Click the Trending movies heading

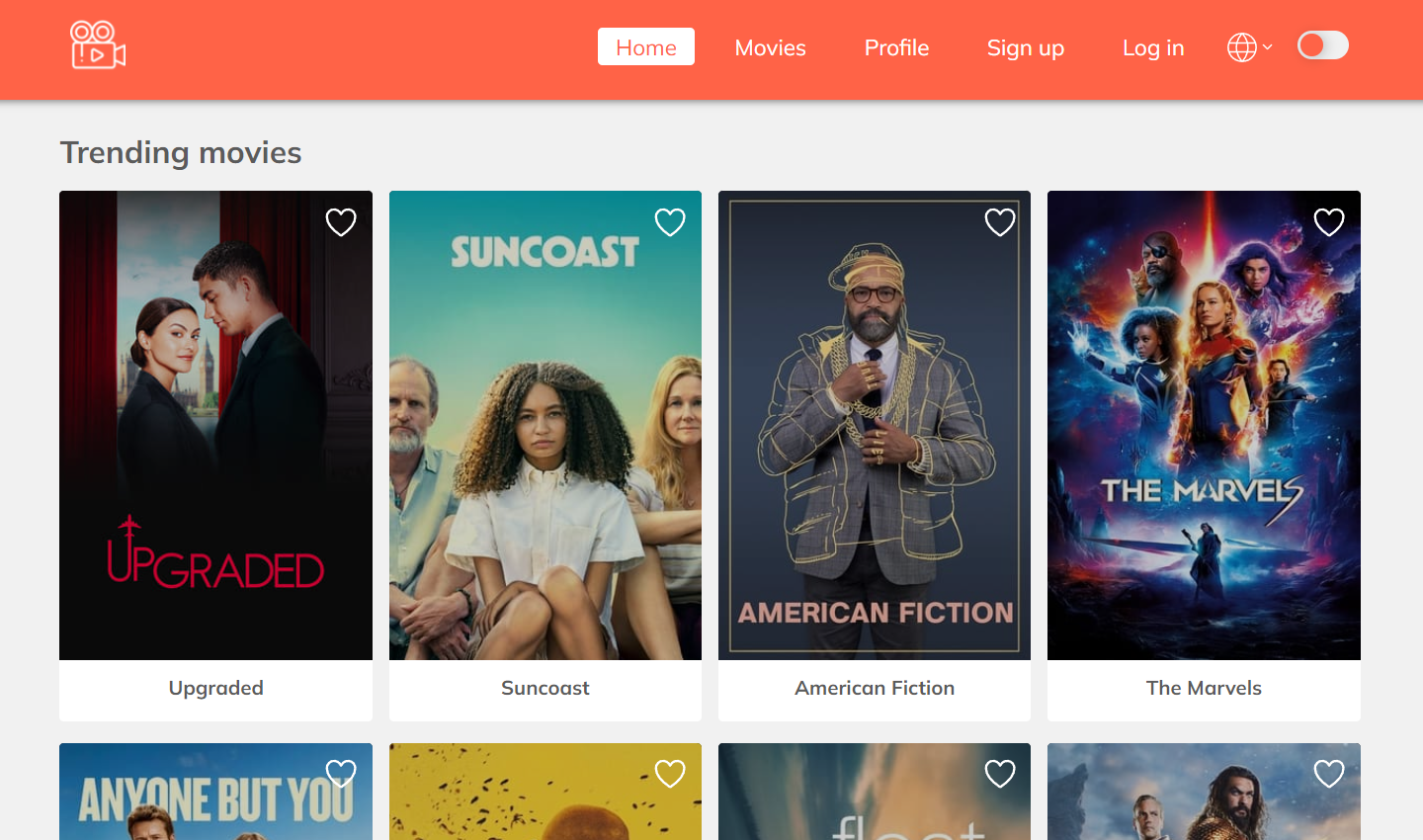(181, 152)
